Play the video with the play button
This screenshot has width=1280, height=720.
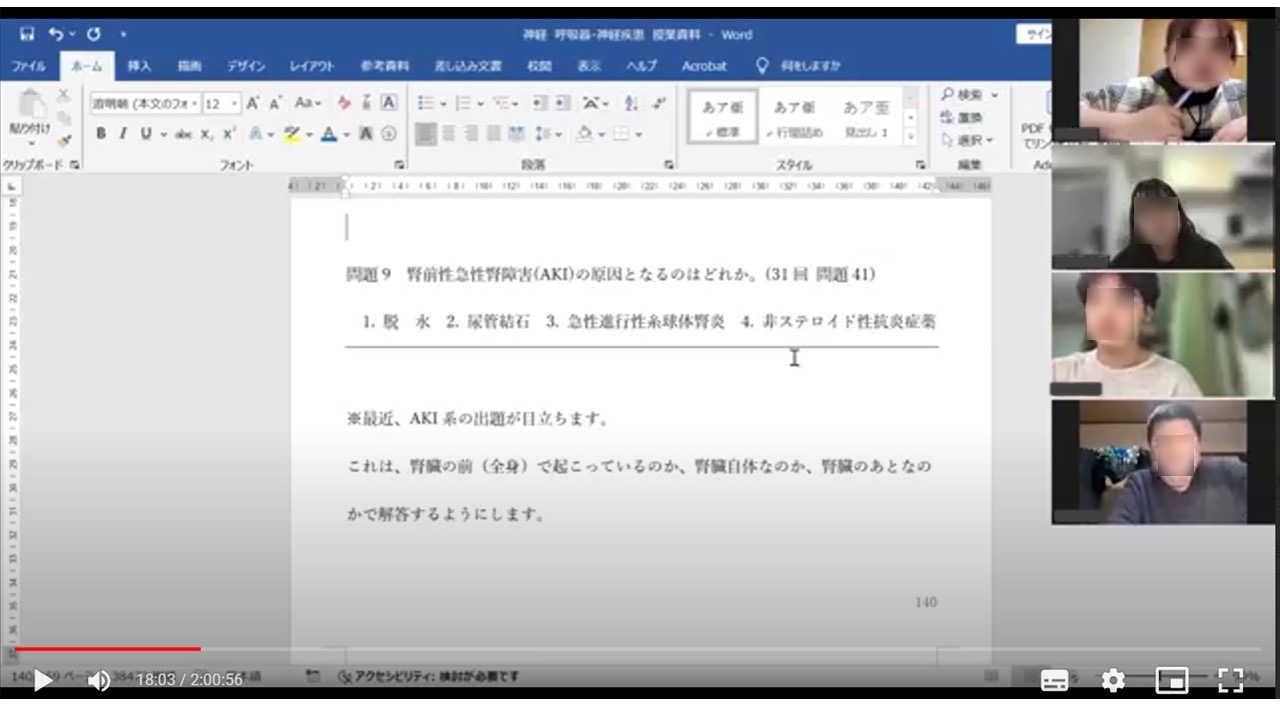[43, 681]
